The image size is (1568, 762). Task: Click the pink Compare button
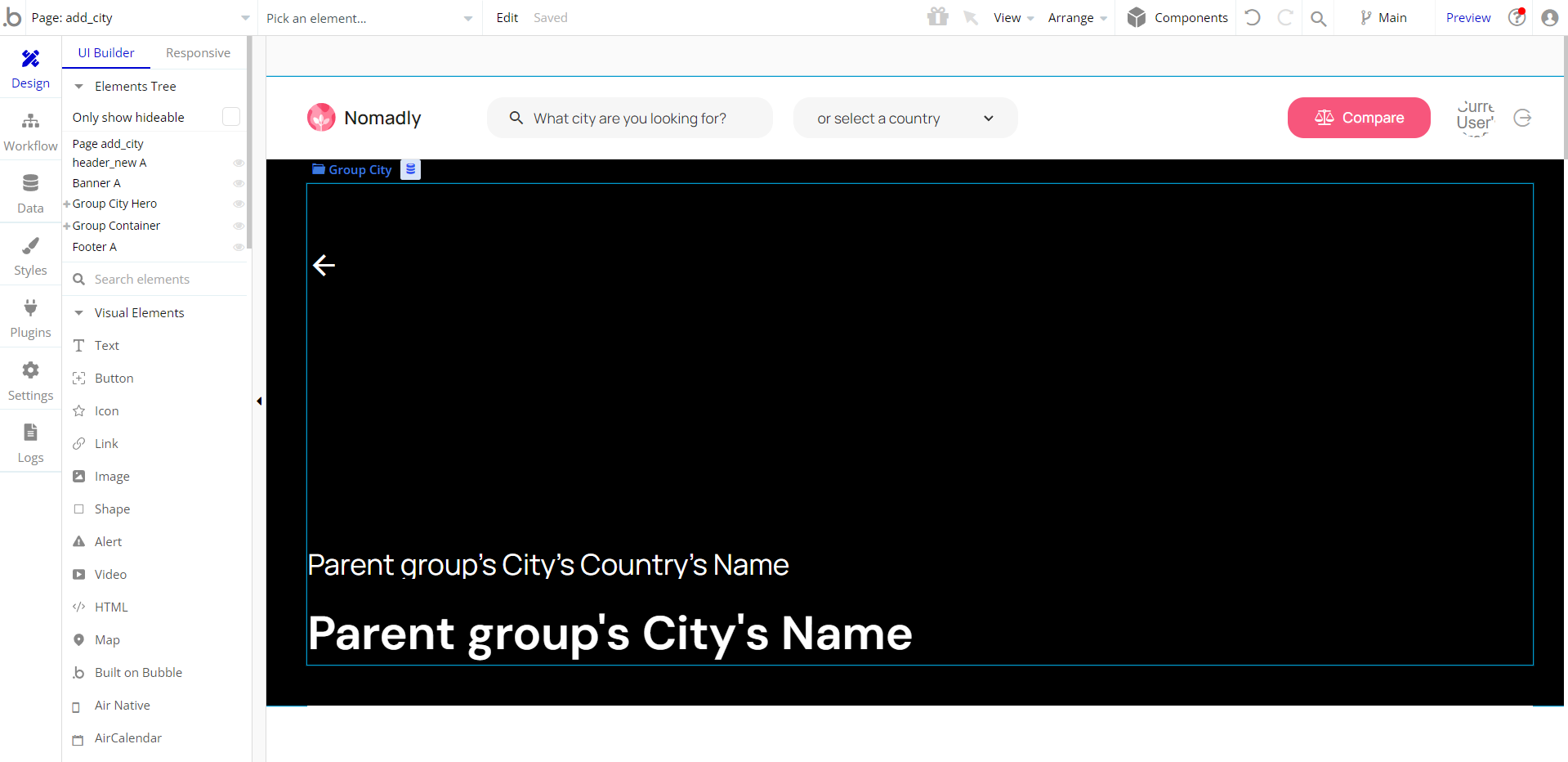click(1359, 118)
